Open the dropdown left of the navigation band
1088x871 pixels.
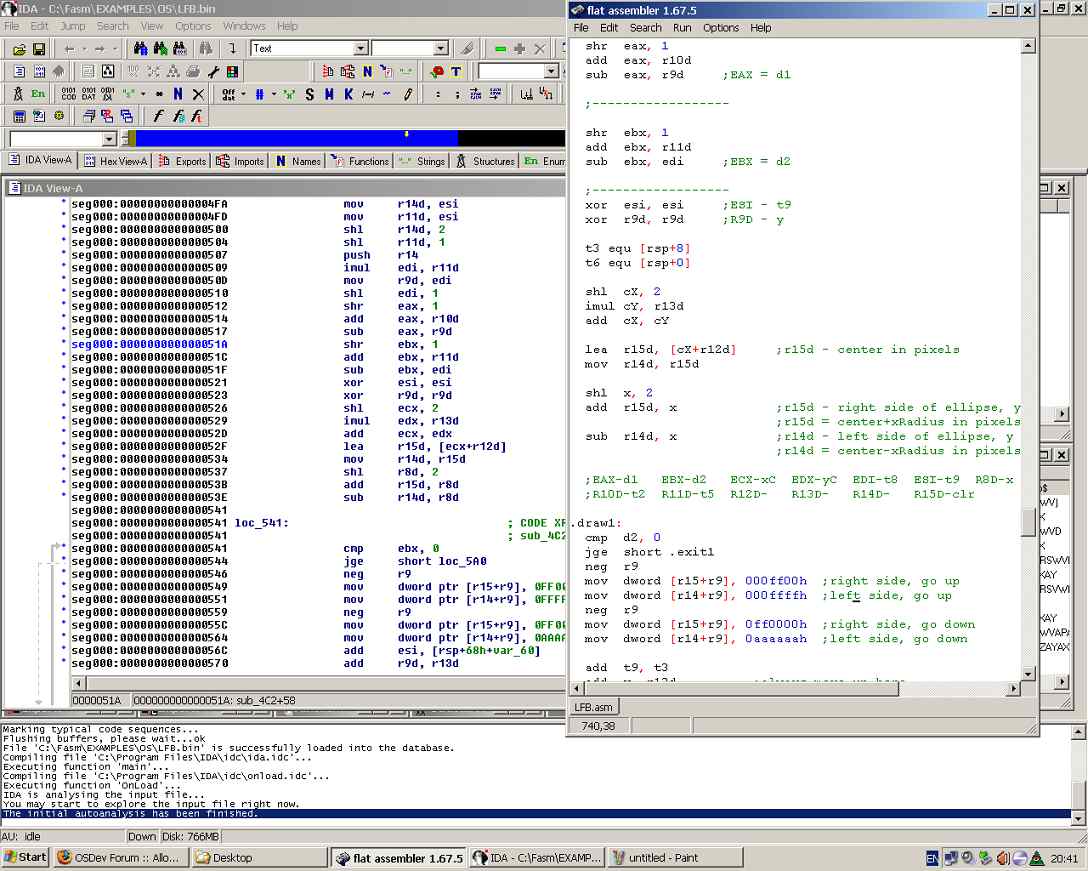[109, 139]
